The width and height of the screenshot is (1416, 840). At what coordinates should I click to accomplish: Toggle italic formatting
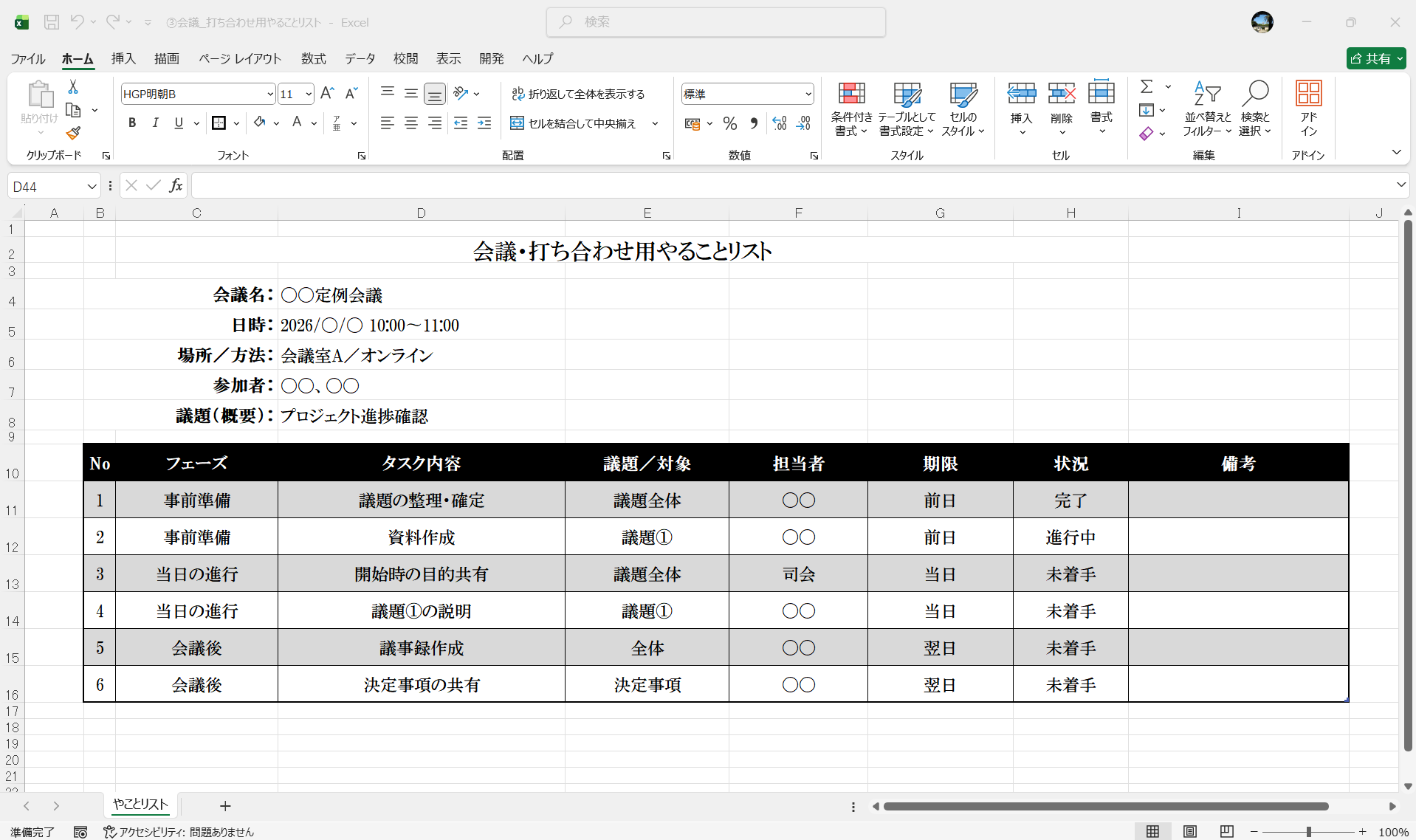[x=155, y=123]
